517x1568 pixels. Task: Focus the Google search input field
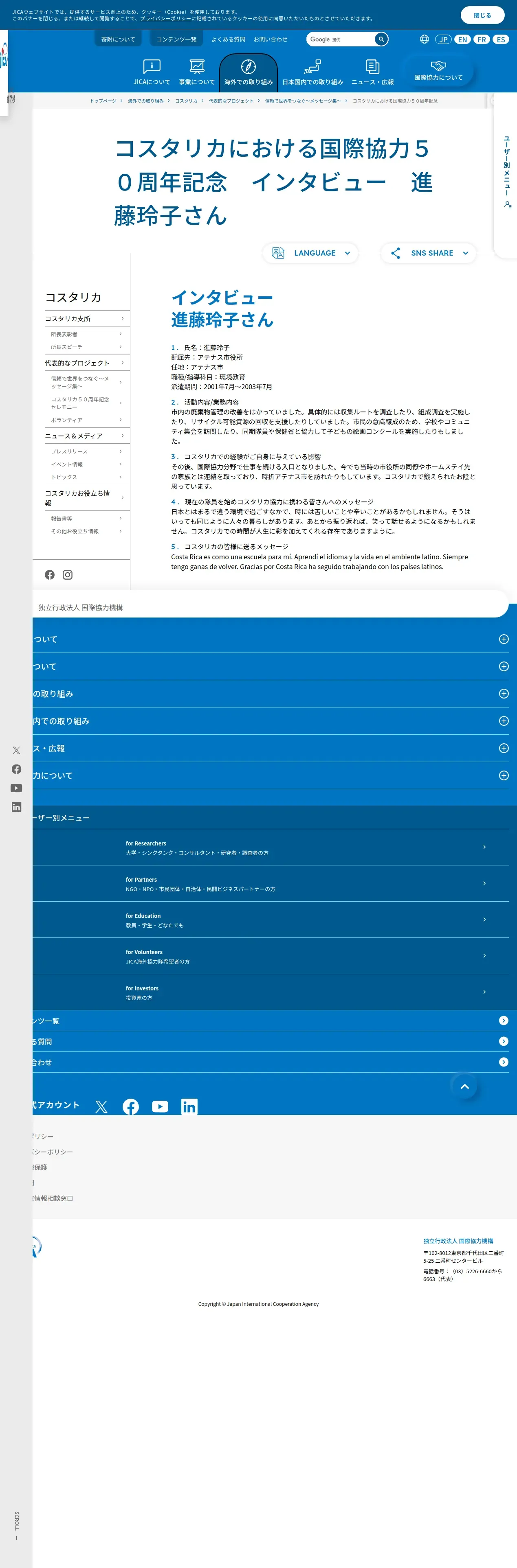coord(341,39)
